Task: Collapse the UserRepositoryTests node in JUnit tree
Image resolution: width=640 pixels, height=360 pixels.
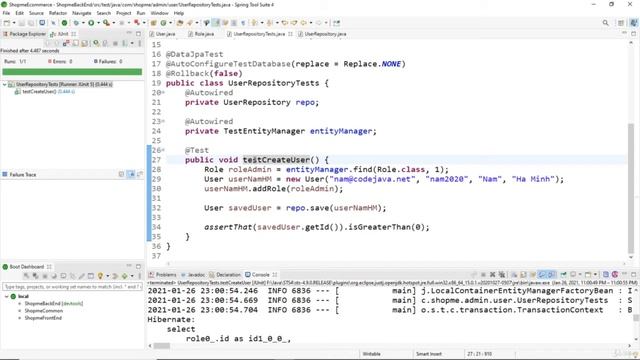Action: 4,84
